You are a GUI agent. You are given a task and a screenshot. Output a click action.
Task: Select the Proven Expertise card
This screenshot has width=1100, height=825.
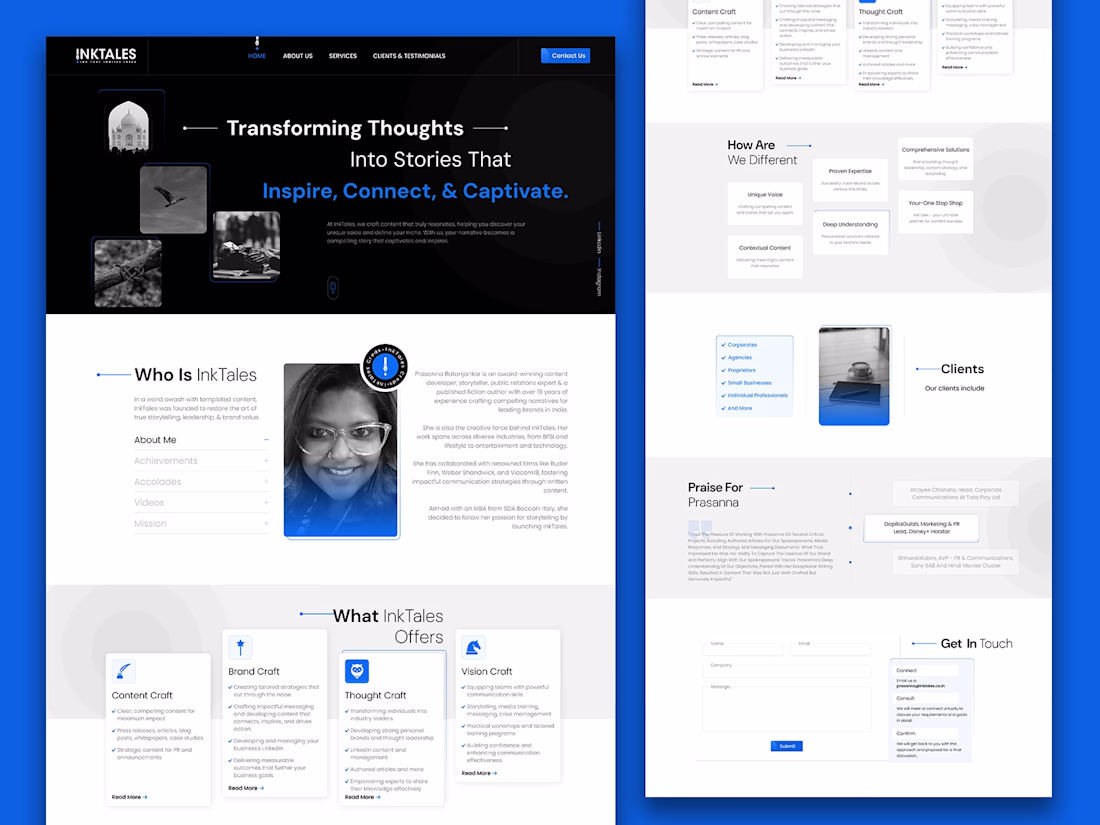(850, 180)
